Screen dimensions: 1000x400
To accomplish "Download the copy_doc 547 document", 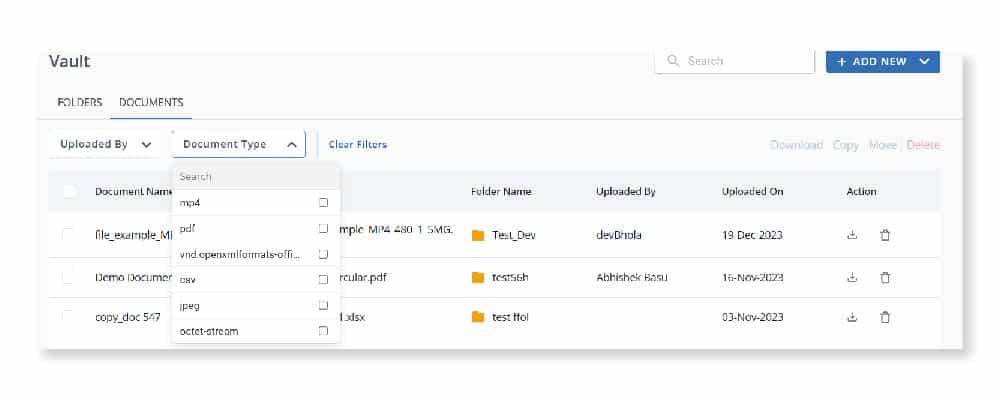I will (851, 317).
